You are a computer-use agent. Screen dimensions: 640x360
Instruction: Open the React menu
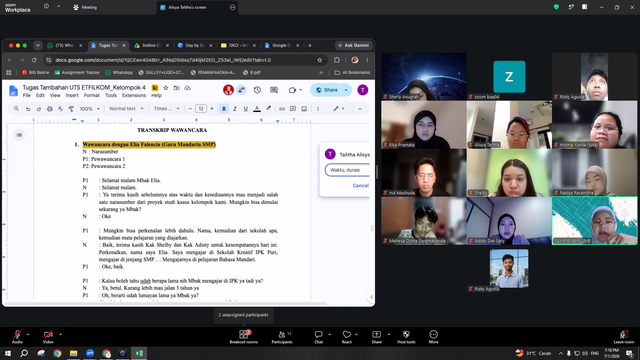tap(347, 337)
